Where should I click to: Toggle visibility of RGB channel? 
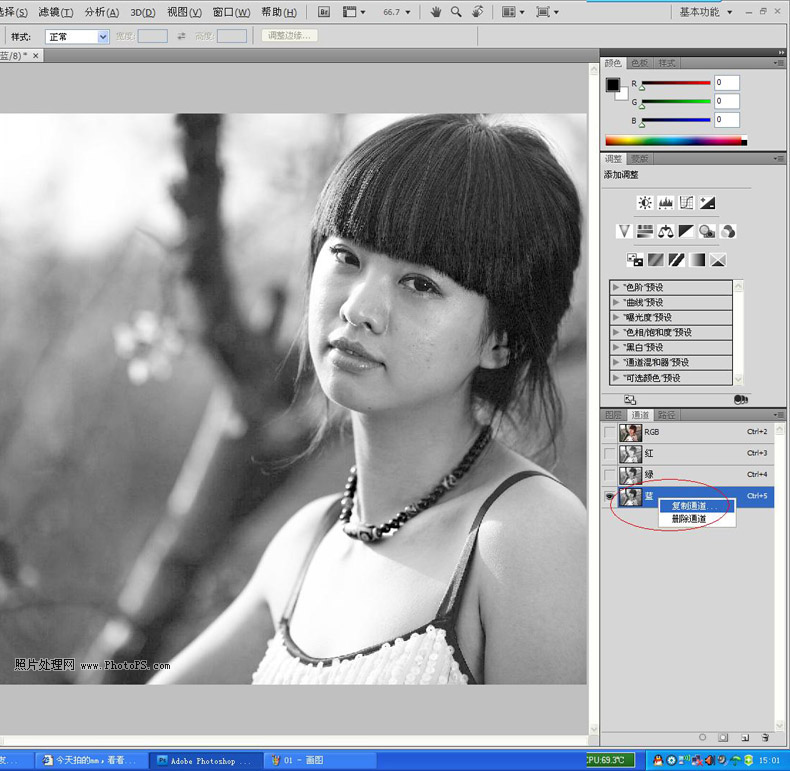click(610, 432)
